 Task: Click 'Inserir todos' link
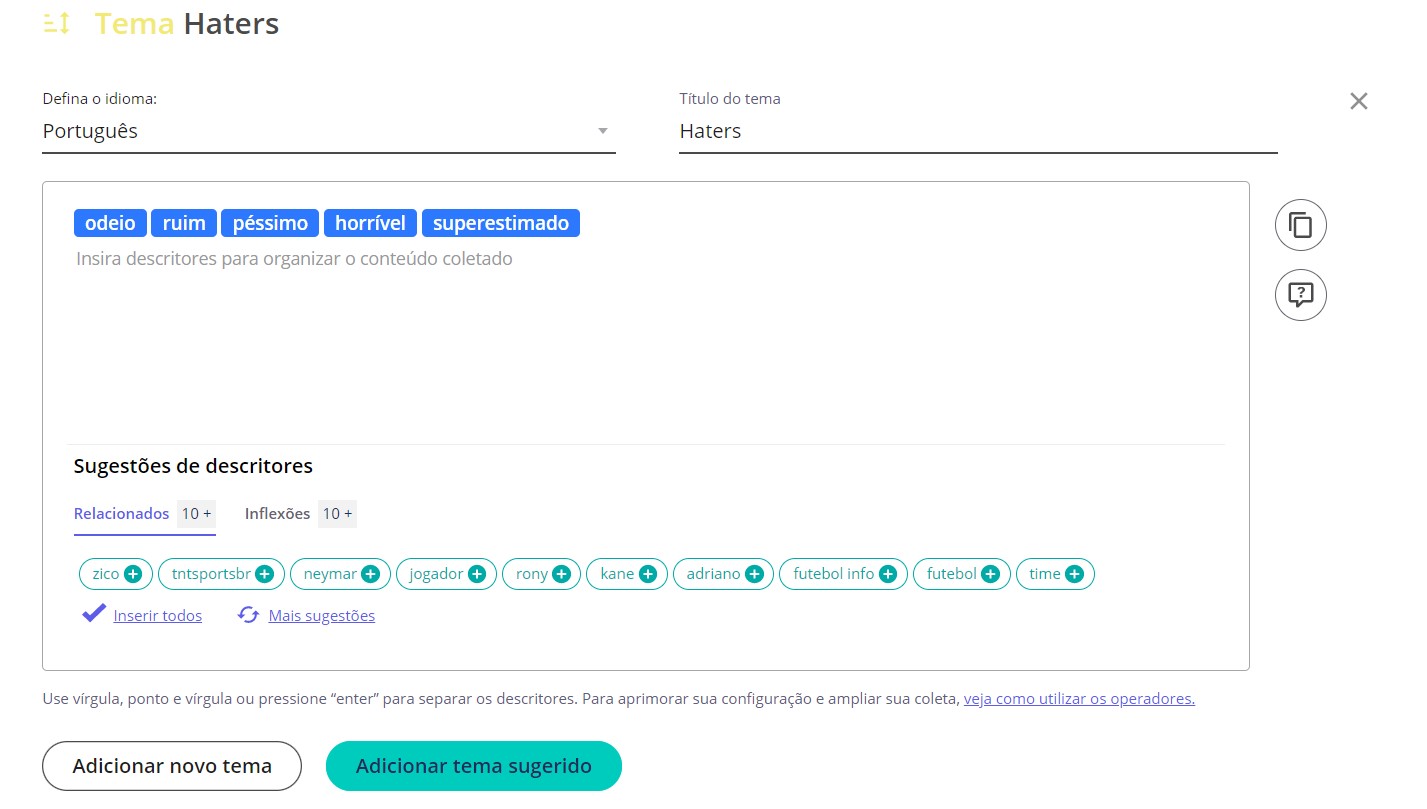click(157, 616)
